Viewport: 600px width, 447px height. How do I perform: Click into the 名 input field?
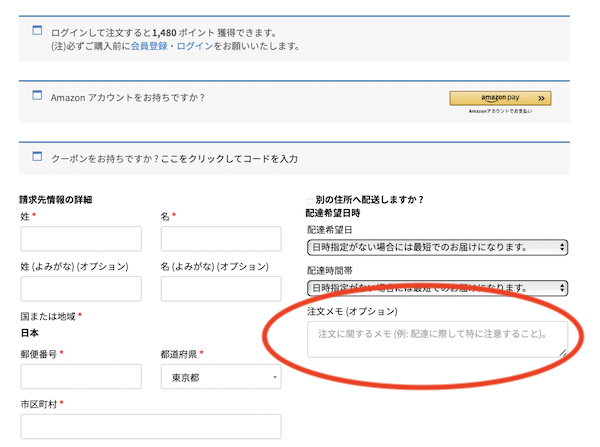(220, 239)
